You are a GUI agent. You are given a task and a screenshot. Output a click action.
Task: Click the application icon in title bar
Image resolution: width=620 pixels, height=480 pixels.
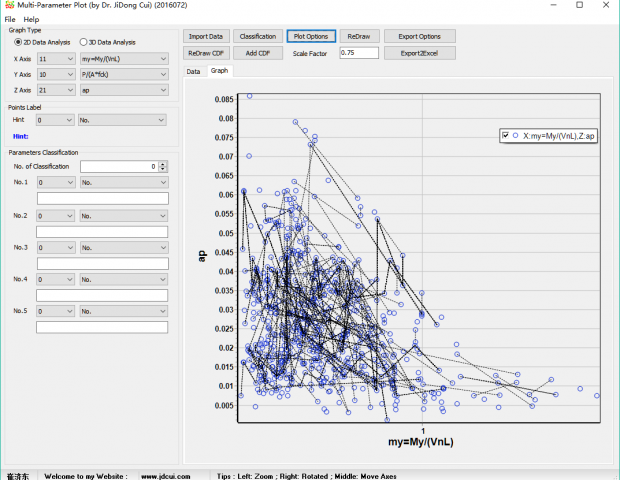click(9, 6)
